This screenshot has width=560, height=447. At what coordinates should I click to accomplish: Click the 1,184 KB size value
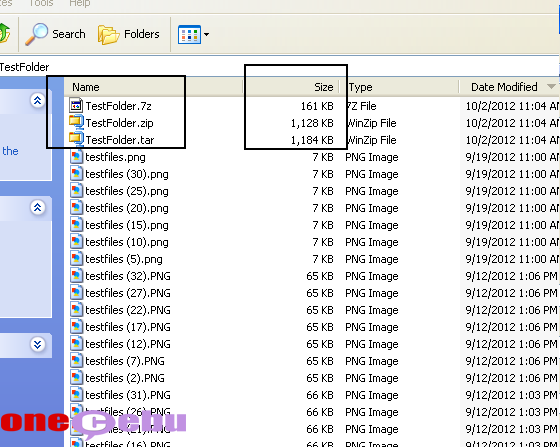[x=312, y=140]
